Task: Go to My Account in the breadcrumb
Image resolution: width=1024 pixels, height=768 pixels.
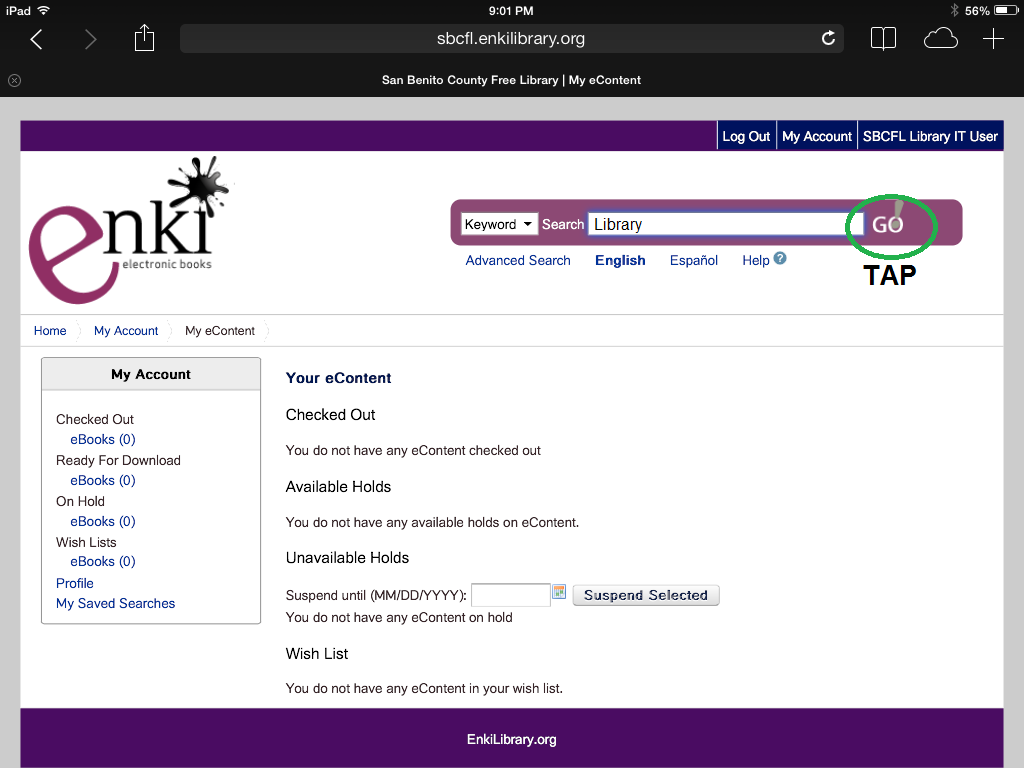Action: [x=126, y=330]
